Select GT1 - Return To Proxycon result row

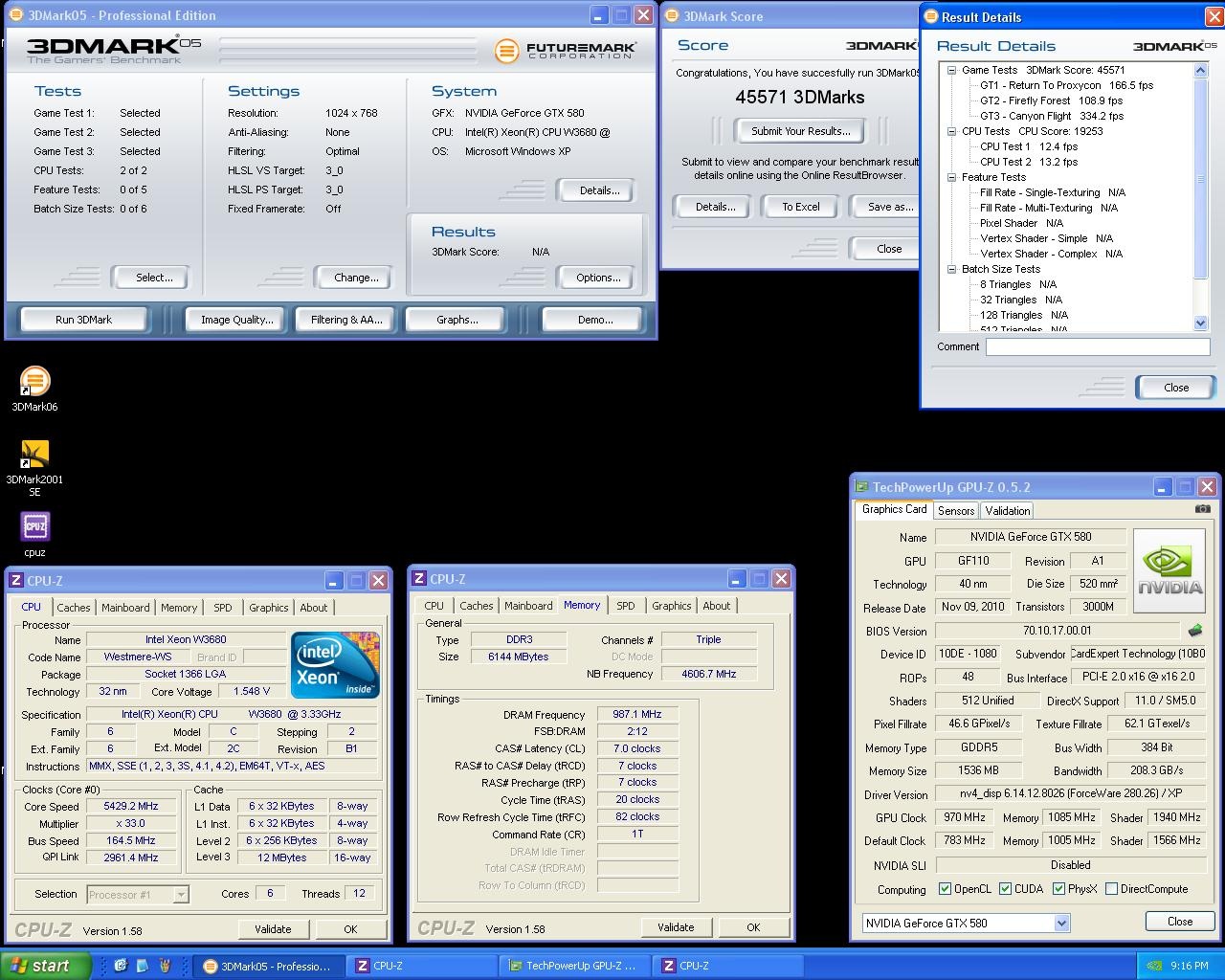(1066, 85)
